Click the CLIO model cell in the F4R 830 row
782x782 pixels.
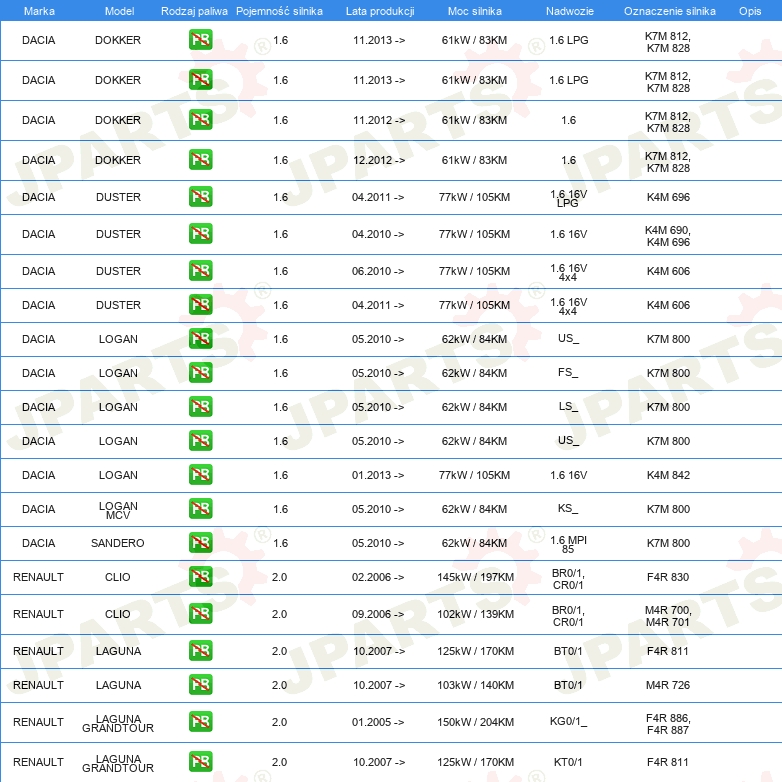118,577
